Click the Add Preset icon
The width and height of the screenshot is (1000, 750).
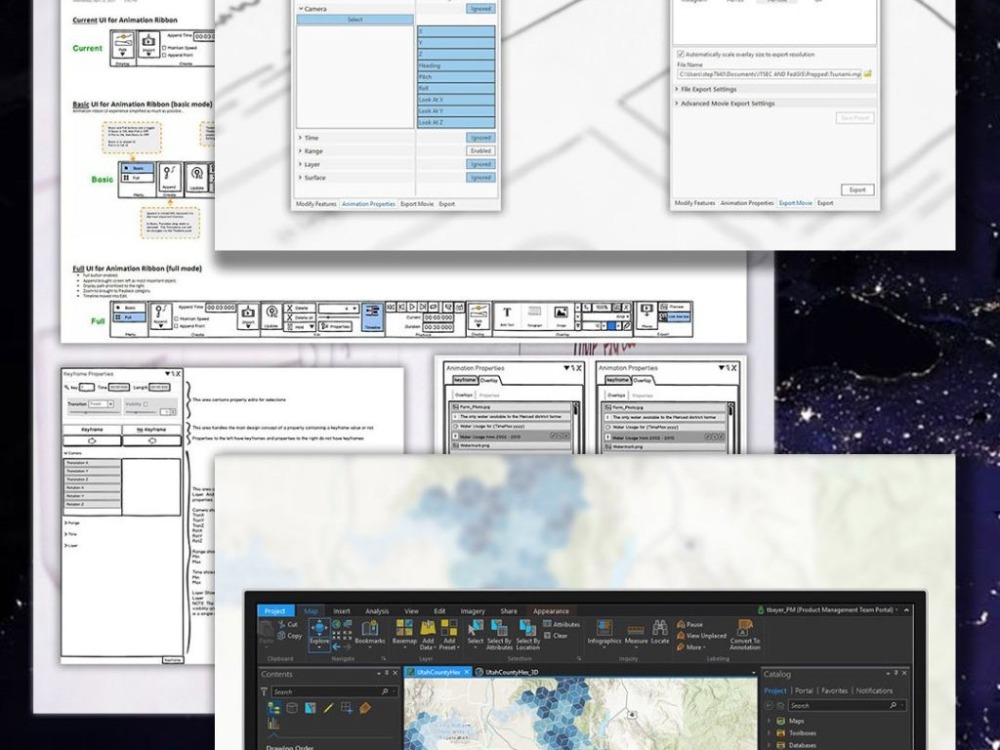click(x=449, y=628)
